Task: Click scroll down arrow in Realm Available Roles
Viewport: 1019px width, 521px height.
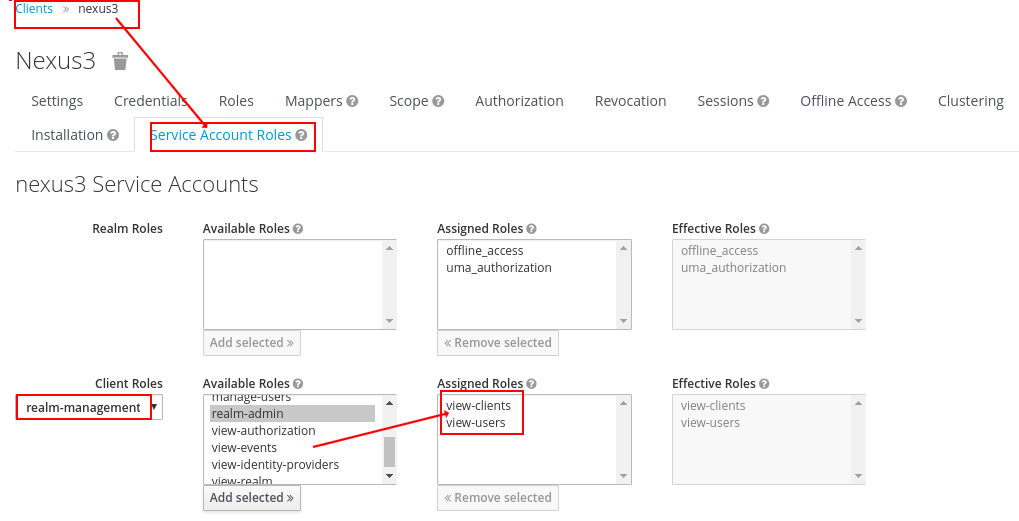Action: pyautogui.click(x=389, y=321)
